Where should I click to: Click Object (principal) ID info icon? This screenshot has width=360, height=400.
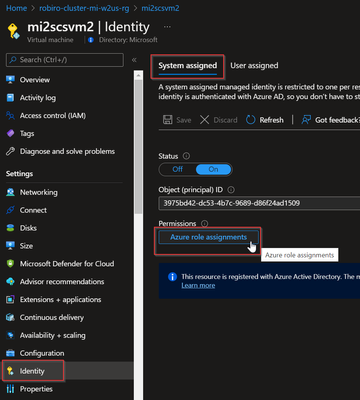(231, 190)
